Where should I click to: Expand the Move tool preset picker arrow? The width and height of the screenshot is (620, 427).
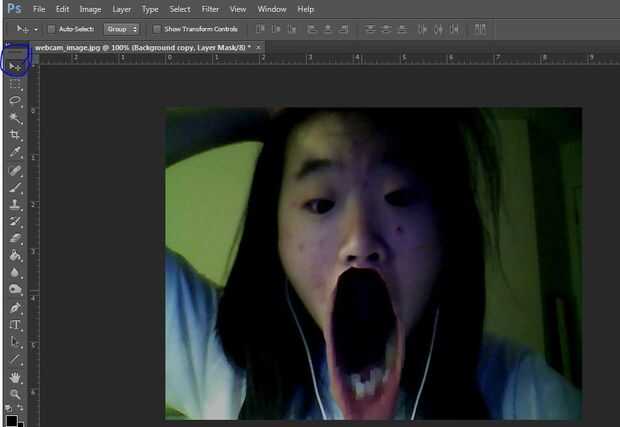coord(36,29)
